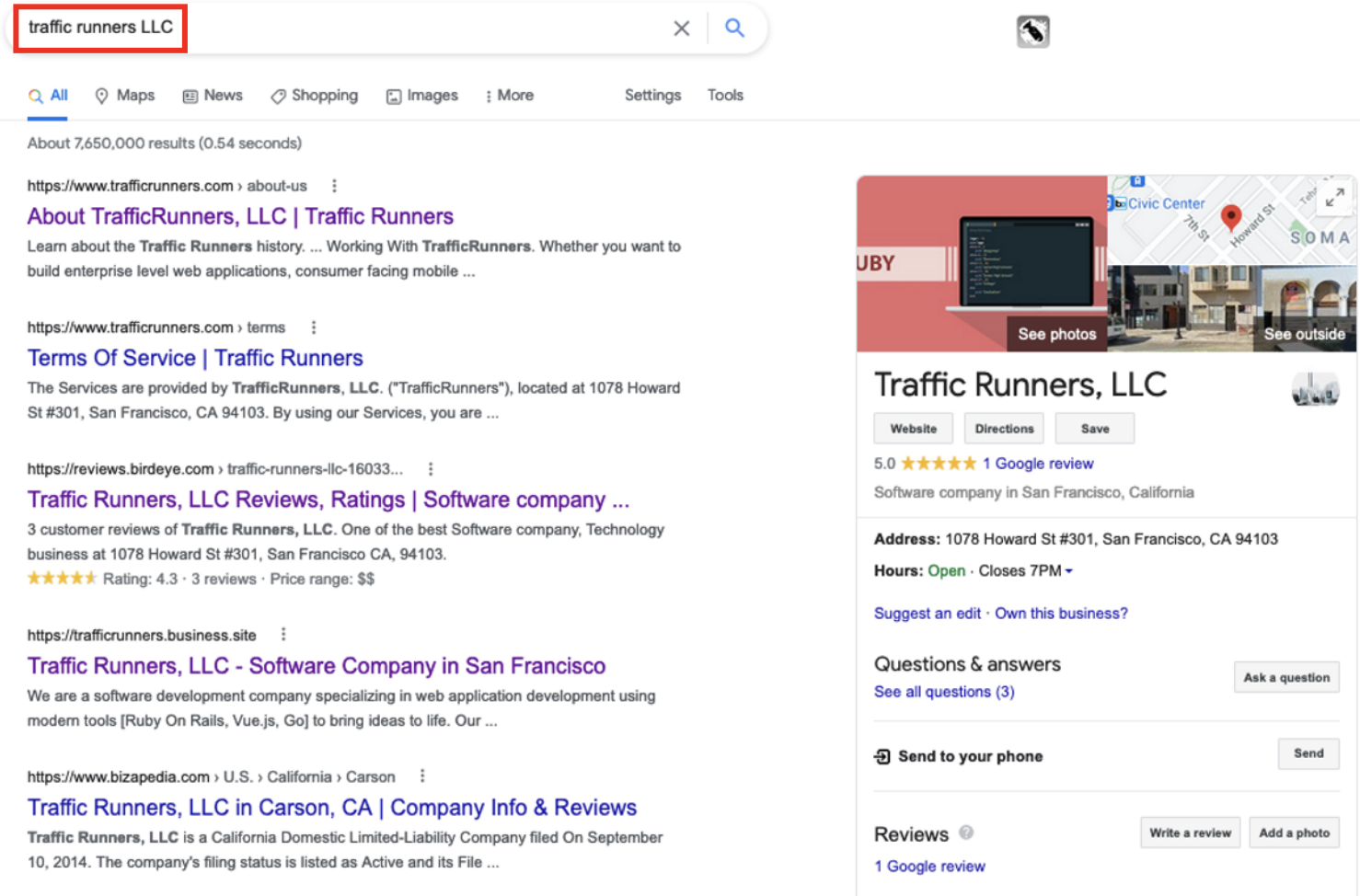
Task: Click the bug icon in the top right
Action: coord(1032,30)
